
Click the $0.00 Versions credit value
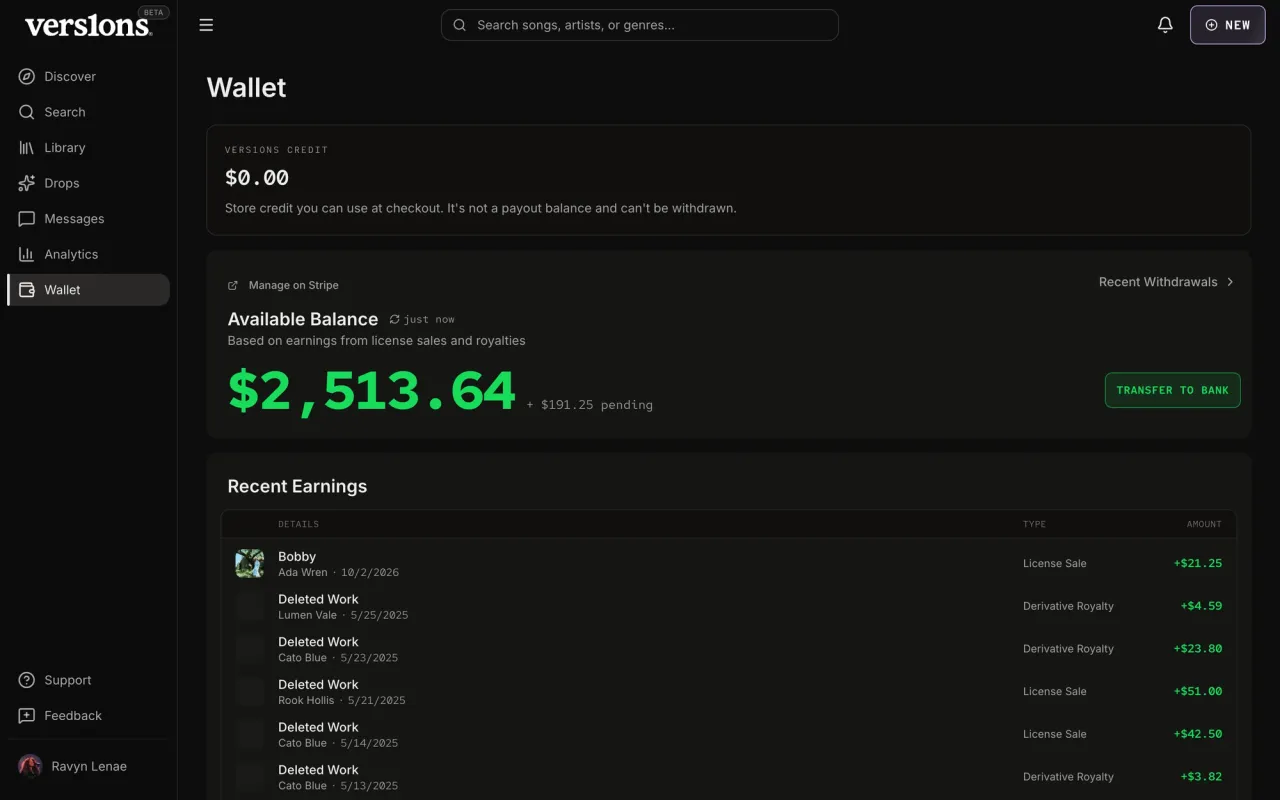click(257, 178)
